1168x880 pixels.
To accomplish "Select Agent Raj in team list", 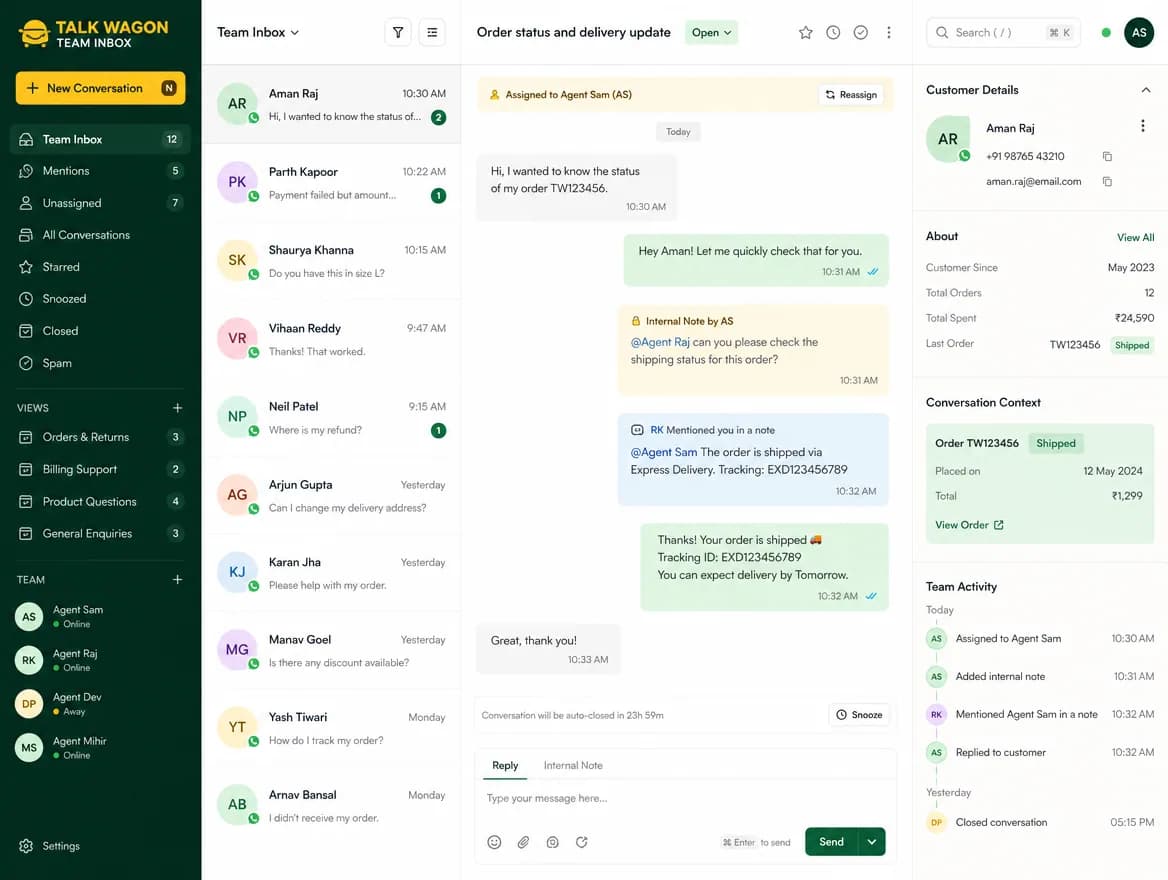I will pyautogui.click(x=100, y=661).
